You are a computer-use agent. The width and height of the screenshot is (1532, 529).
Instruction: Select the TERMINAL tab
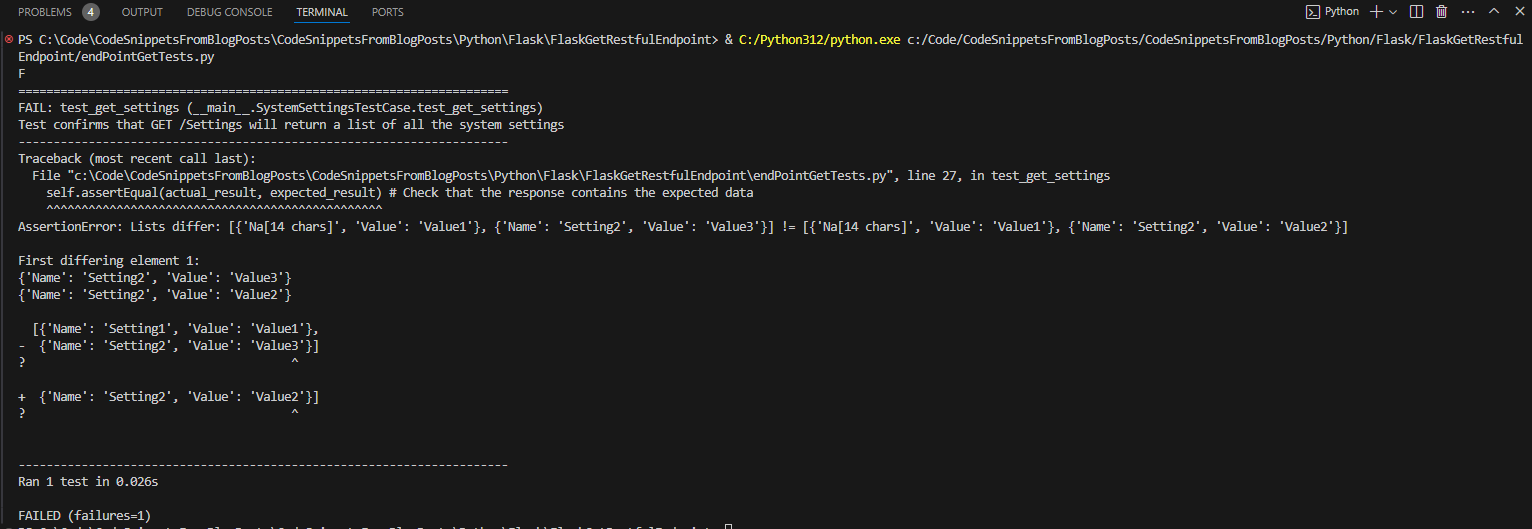(x=322, y=12)
